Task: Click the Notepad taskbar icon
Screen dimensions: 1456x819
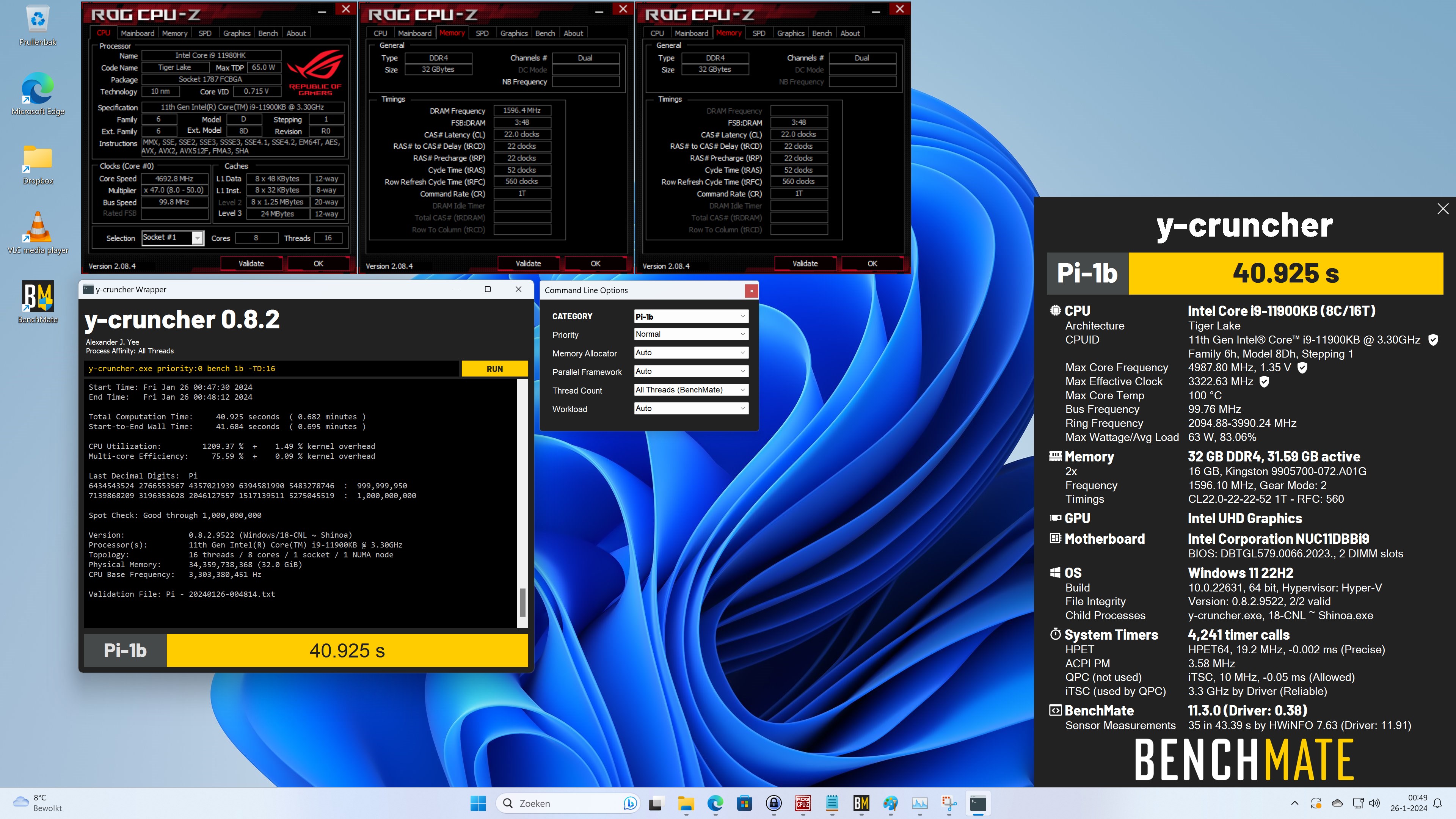Action: pyautogui.click(x=832, y=803)
